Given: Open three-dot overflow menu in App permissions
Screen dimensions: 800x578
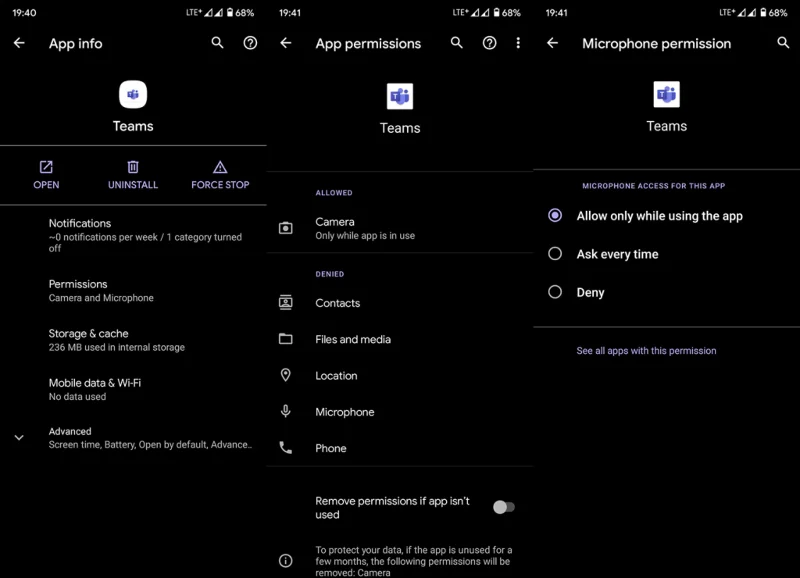Looking at the screenshot, I should tap(518, 43).
